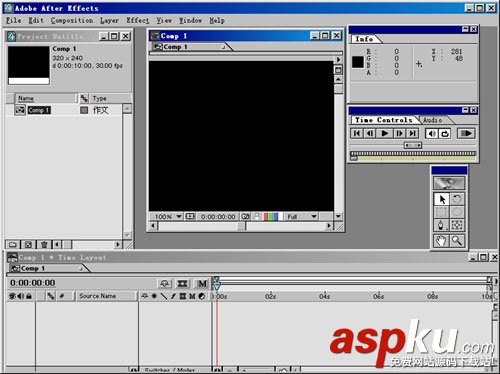Toggle Enable Motion Blur large M button

tap(202, 283)
